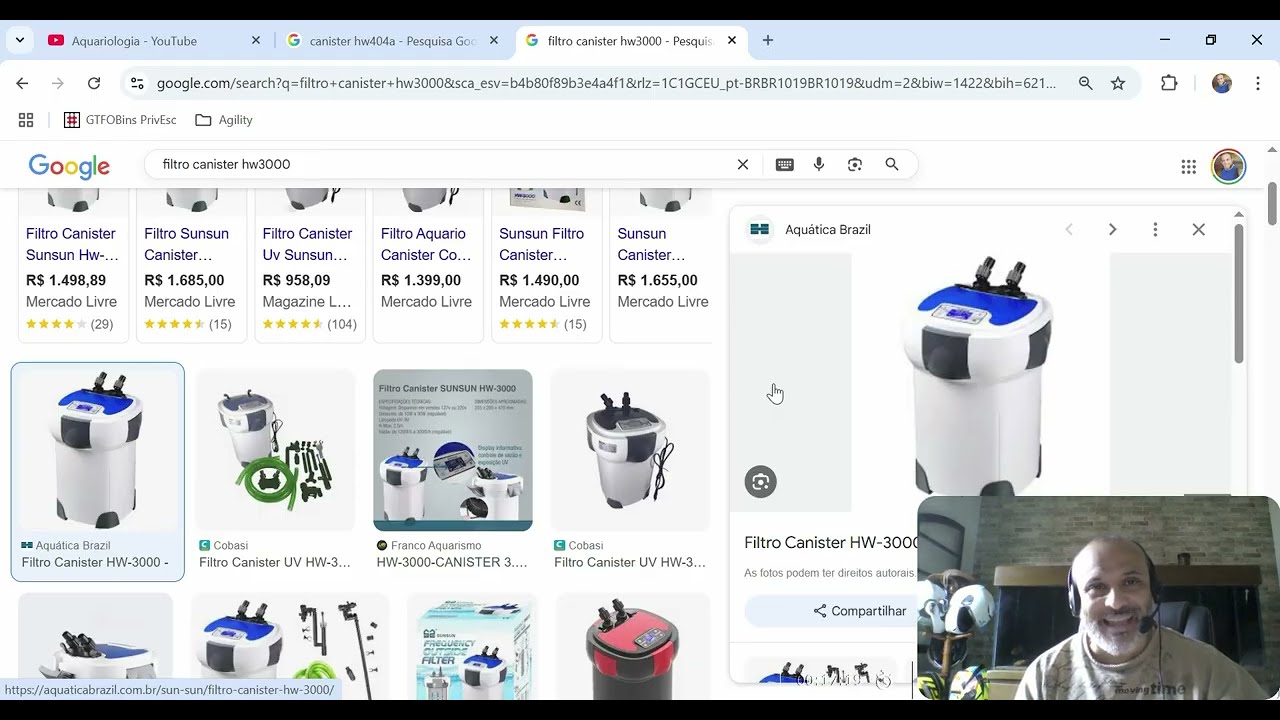Open a new browser tab
1280x720 pixels.
pos(767,41)
